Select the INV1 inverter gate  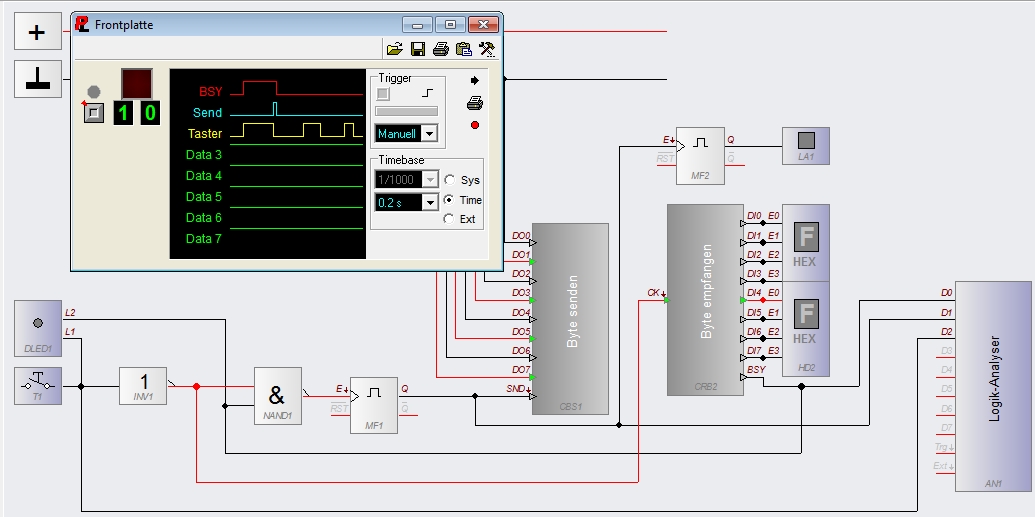click(143, 386)
